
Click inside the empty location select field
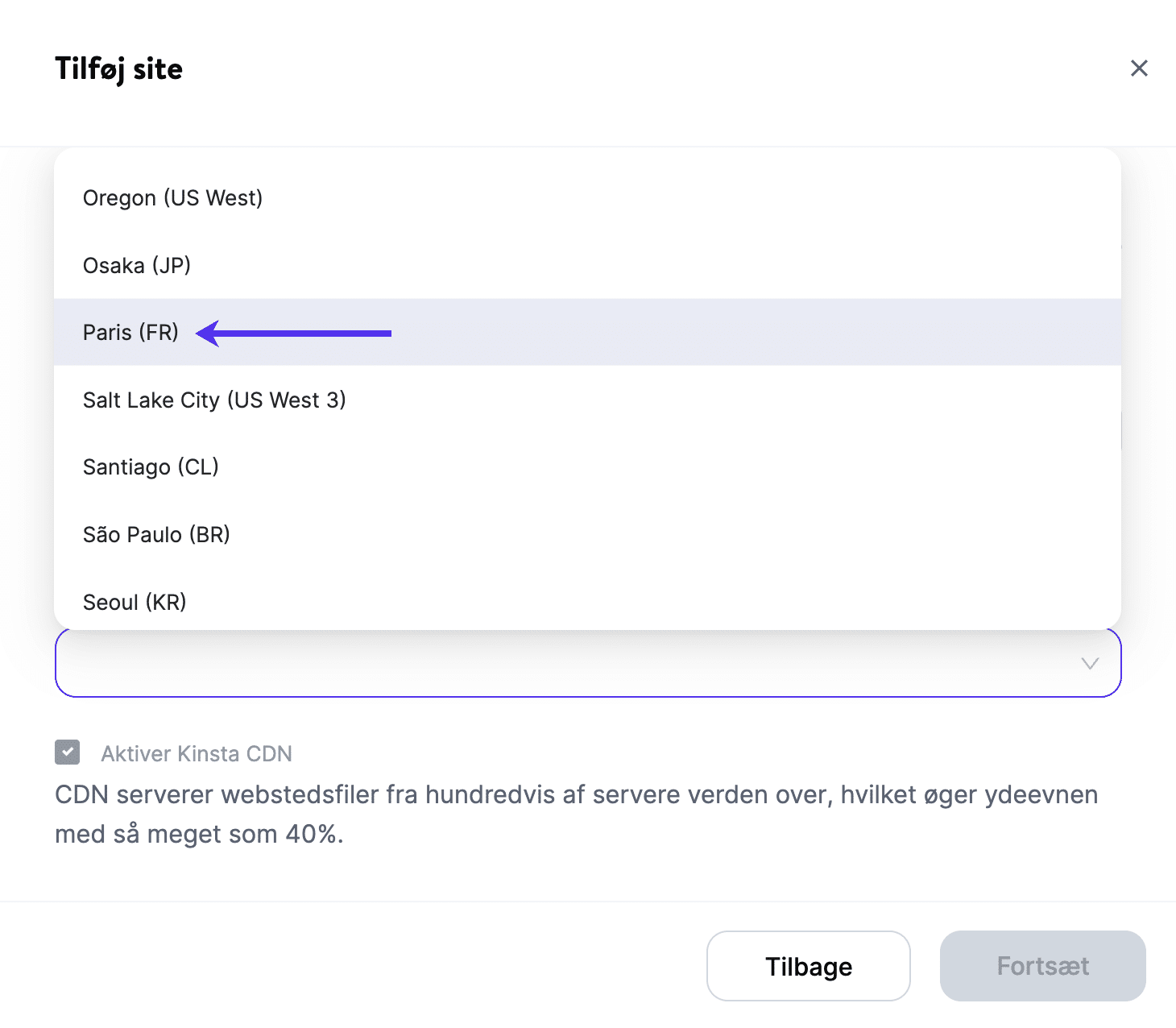(564, 664)
